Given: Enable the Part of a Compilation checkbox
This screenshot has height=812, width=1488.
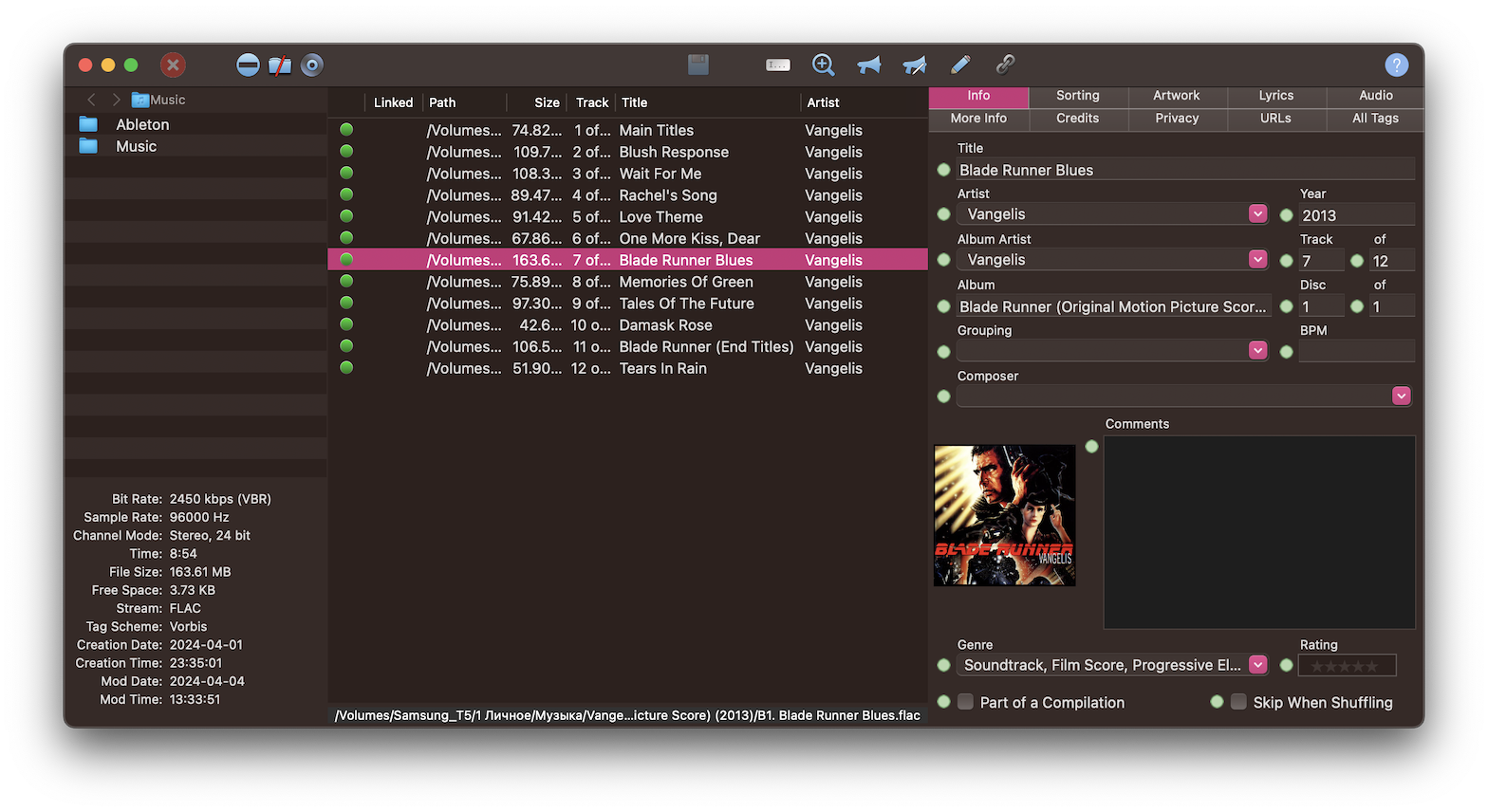Looking at the screenshot, I should [966, 702].
